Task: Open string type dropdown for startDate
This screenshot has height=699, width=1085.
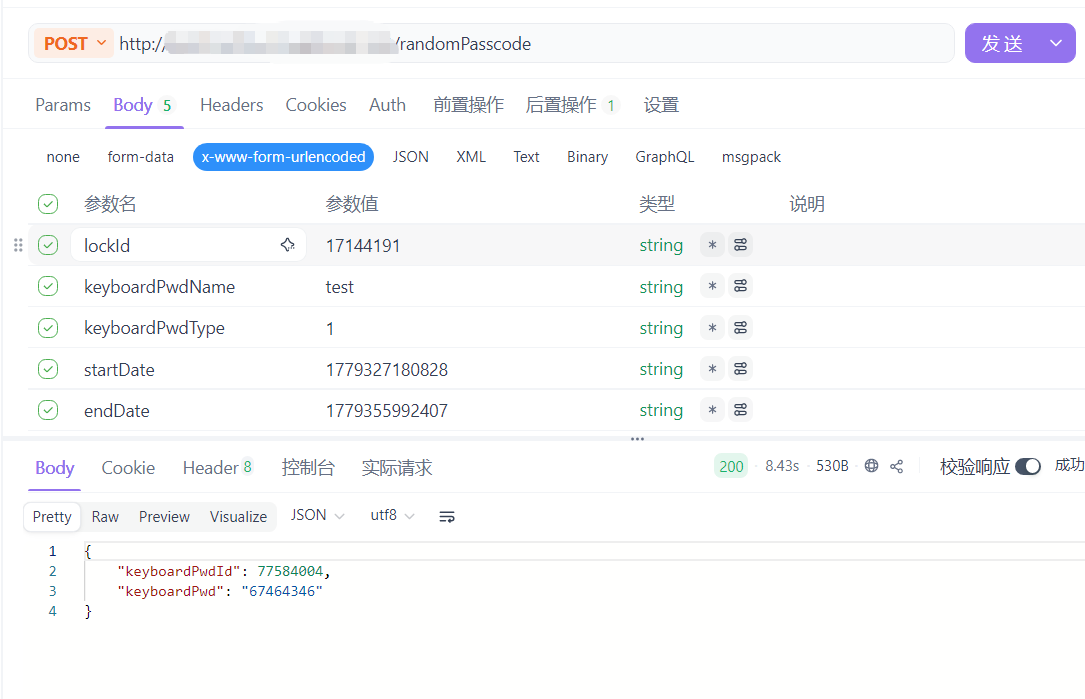Action: 661,369
